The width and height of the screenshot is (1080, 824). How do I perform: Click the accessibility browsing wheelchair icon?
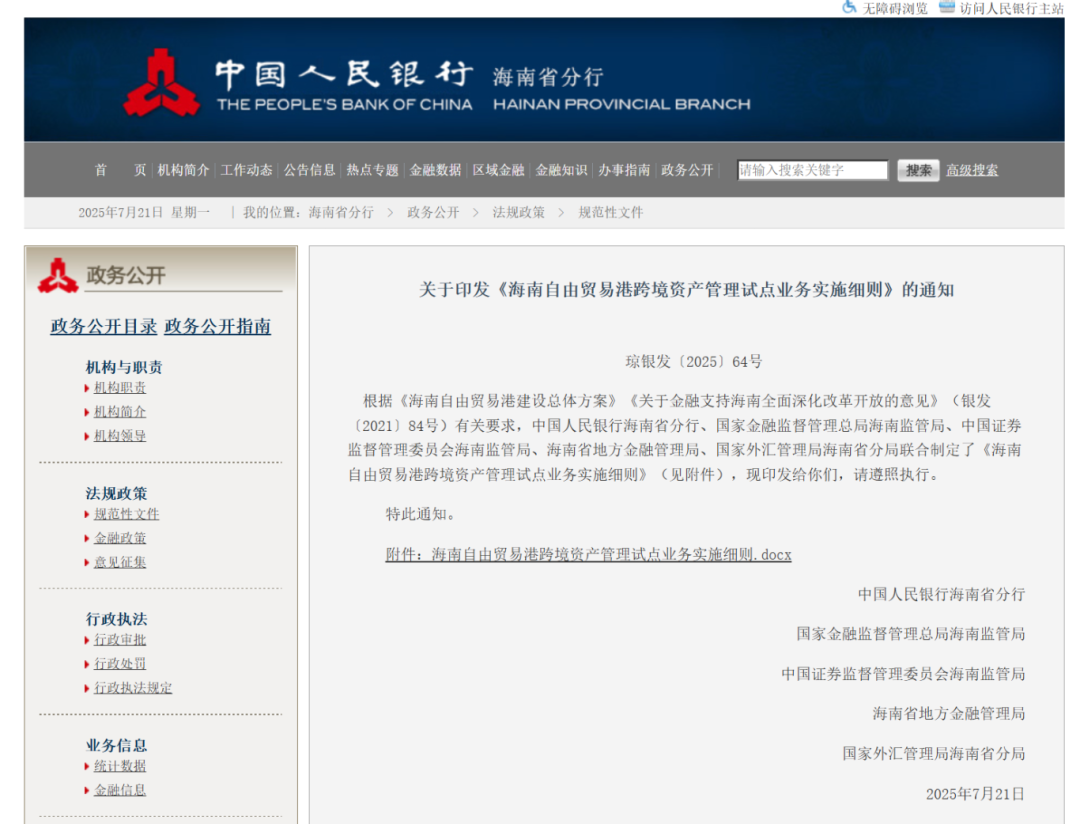coord(849,7)
